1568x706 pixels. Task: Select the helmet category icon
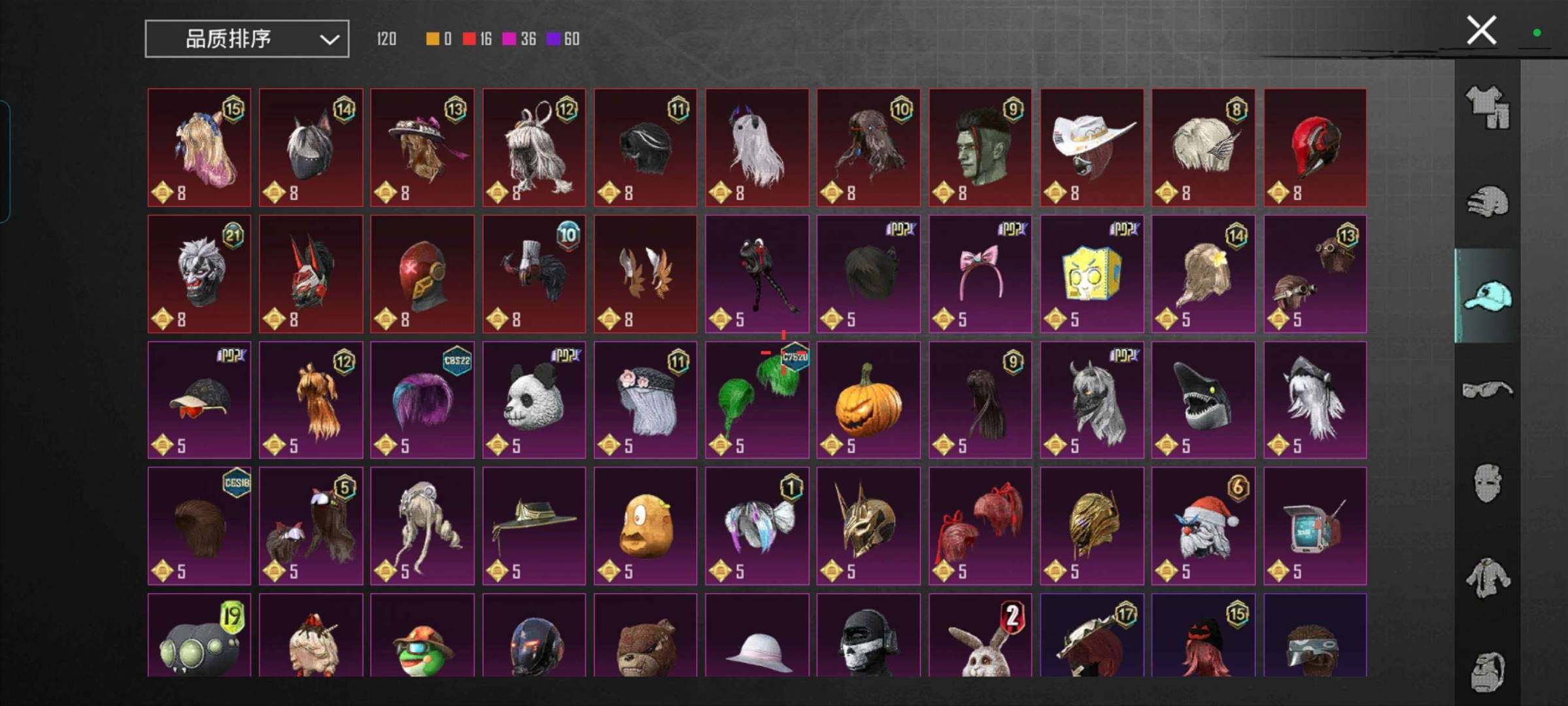pyautogui.click(x=1488, y=201)
